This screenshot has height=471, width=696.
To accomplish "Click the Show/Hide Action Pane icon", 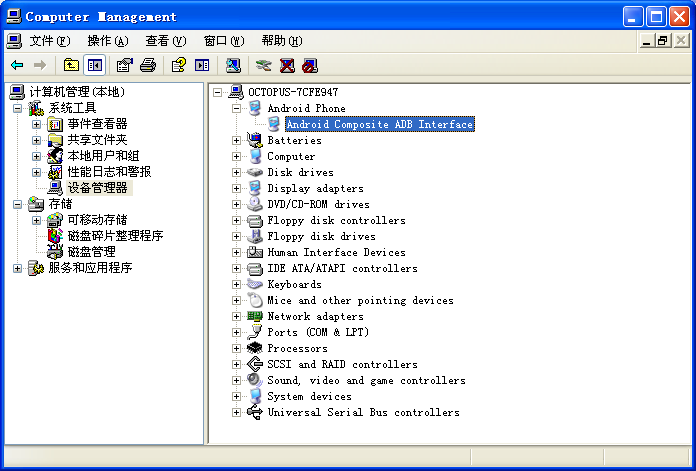I will coord(202,66).
